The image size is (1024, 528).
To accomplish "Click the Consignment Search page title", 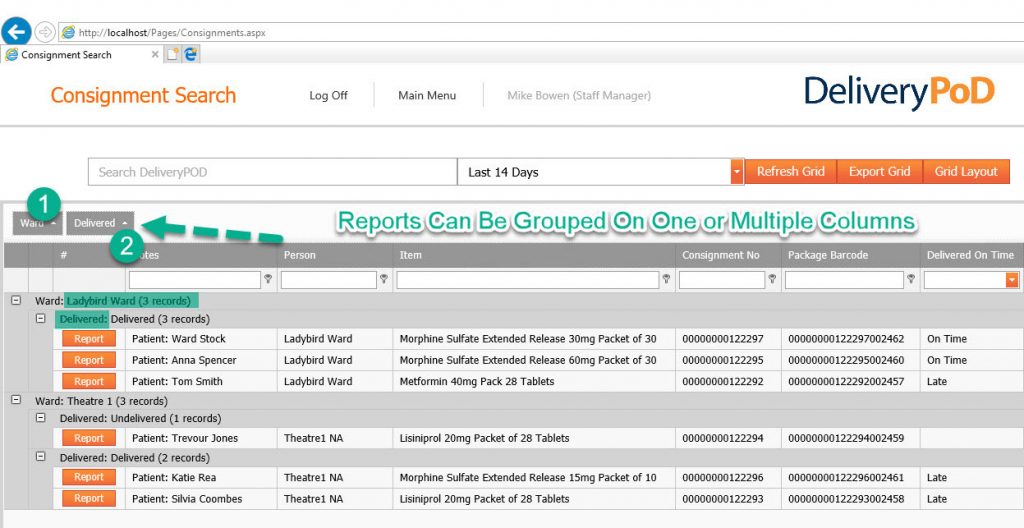I will click(x=143, y=95).
